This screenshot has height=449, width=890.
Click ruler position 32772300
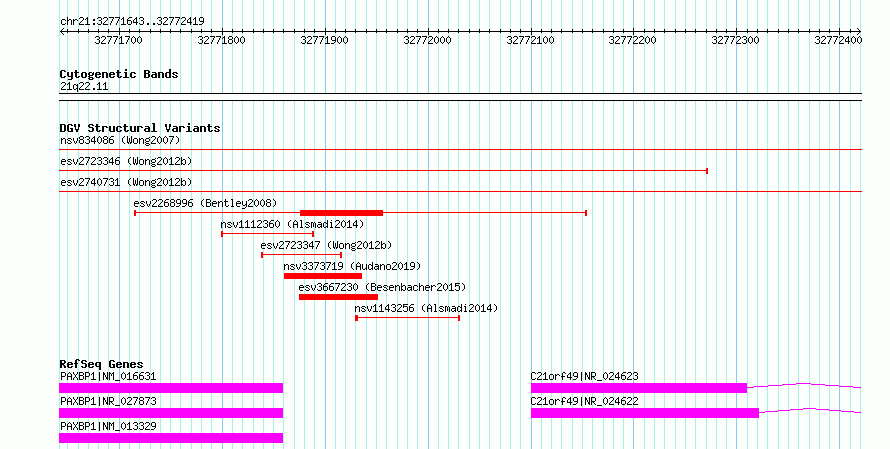click(736, 40)
